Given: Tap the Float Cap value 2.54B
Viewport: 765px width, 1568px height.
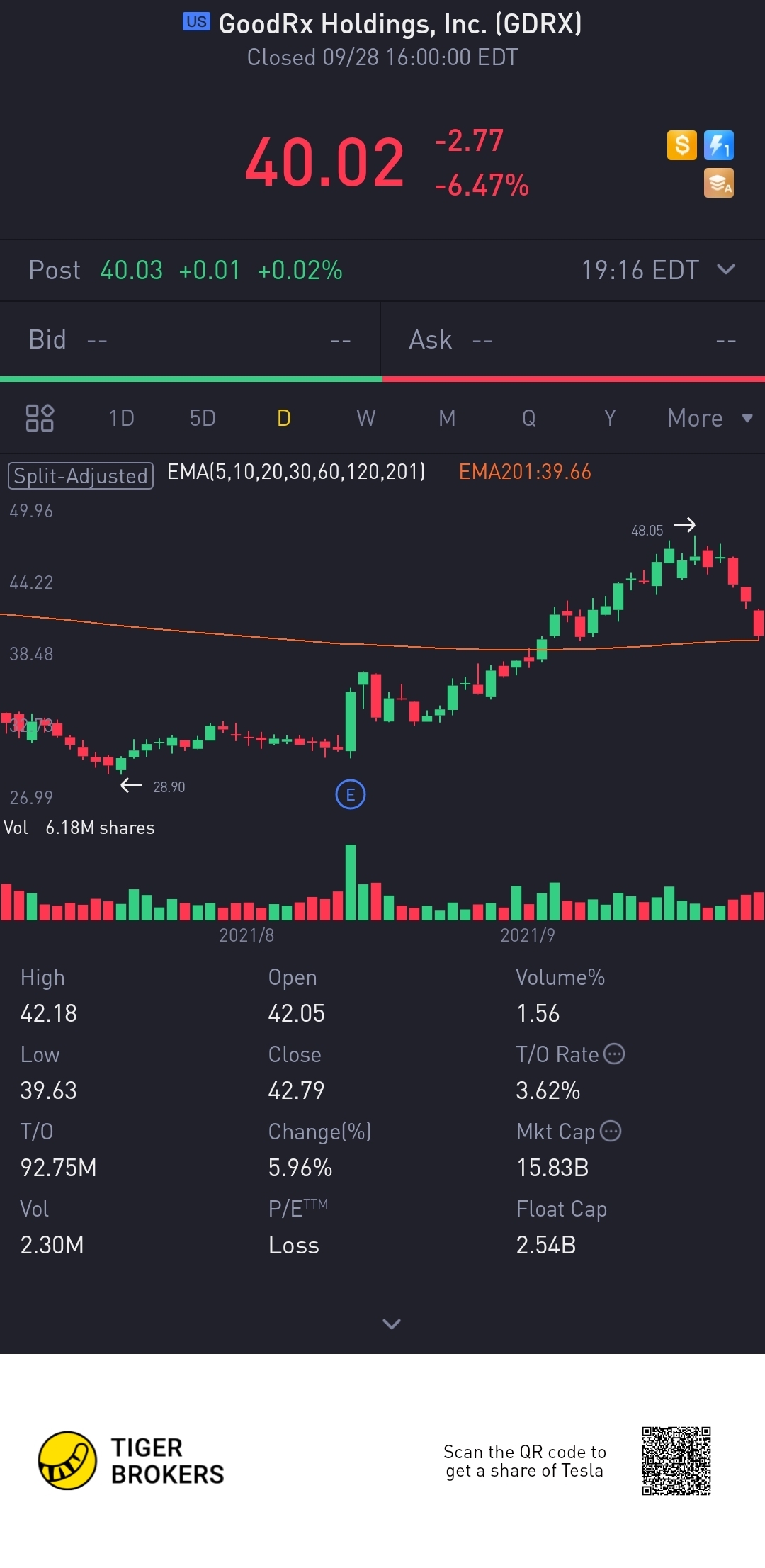Looking at the screenshot, I should (x=546, y=1245).
